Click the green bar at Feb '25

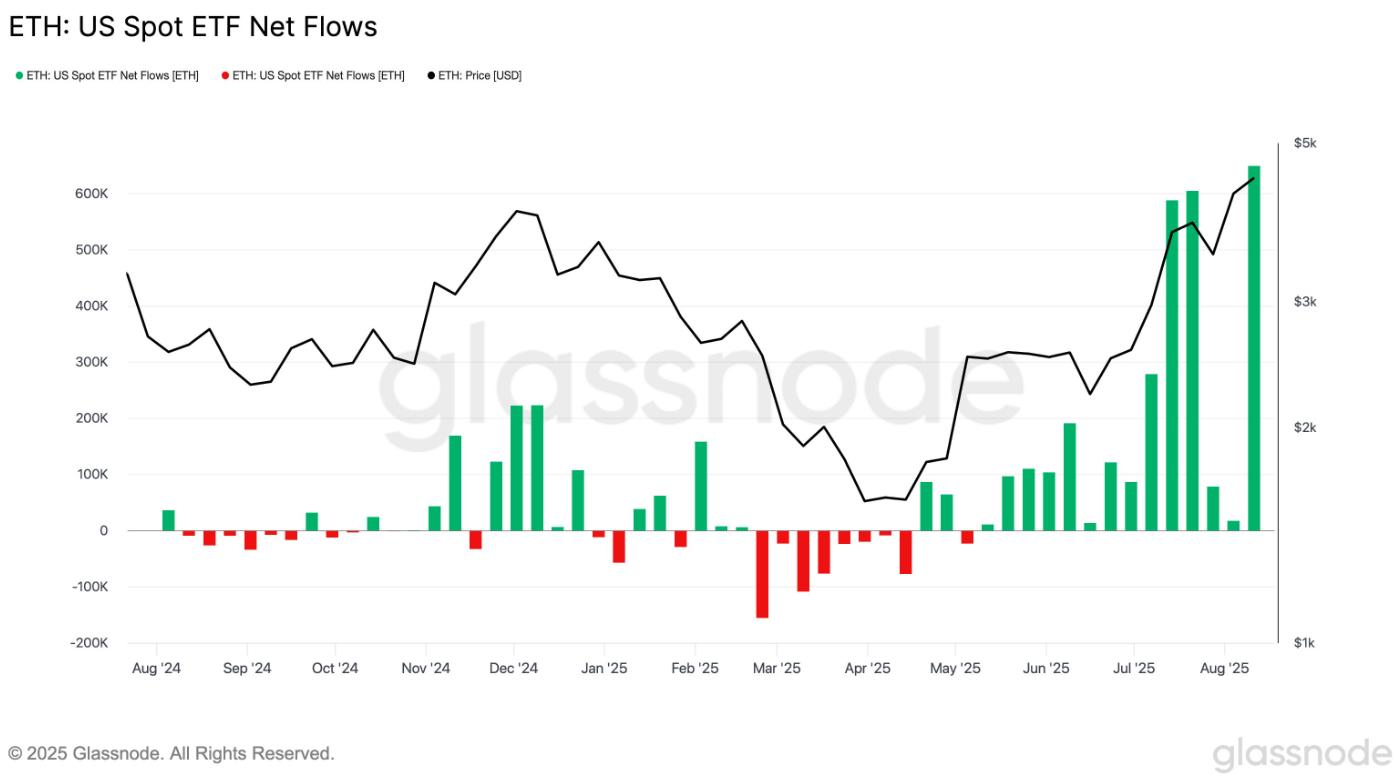pos(701,486)
